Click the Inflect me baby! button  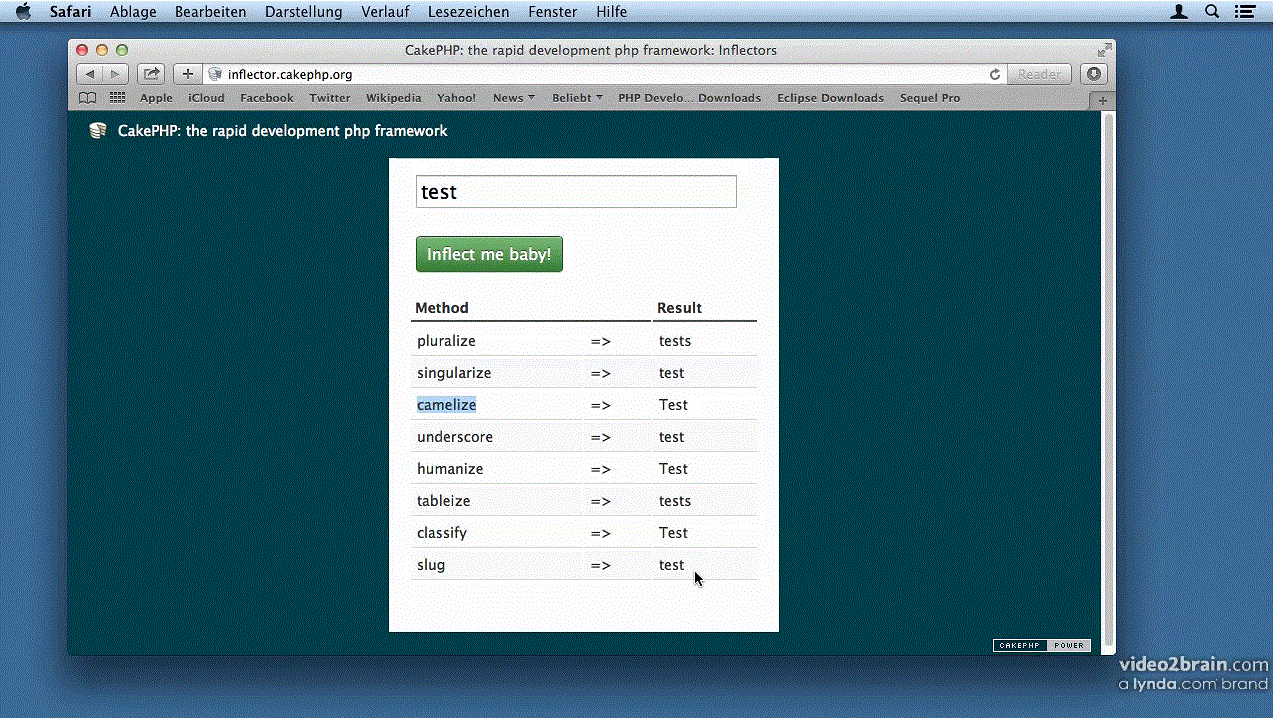(x=489, y=254)
